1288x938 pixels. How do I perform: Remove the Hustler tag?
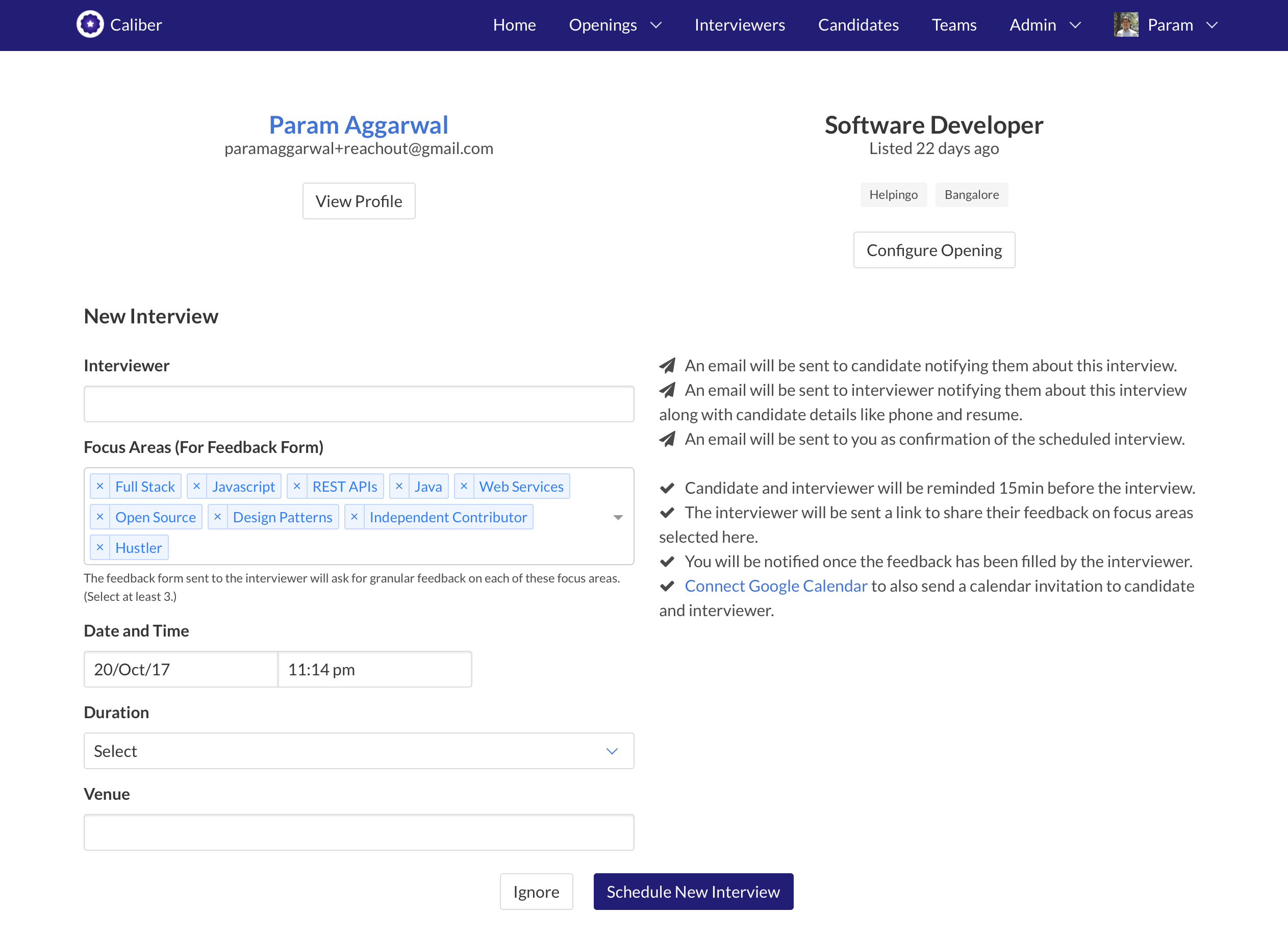point(100,548)
